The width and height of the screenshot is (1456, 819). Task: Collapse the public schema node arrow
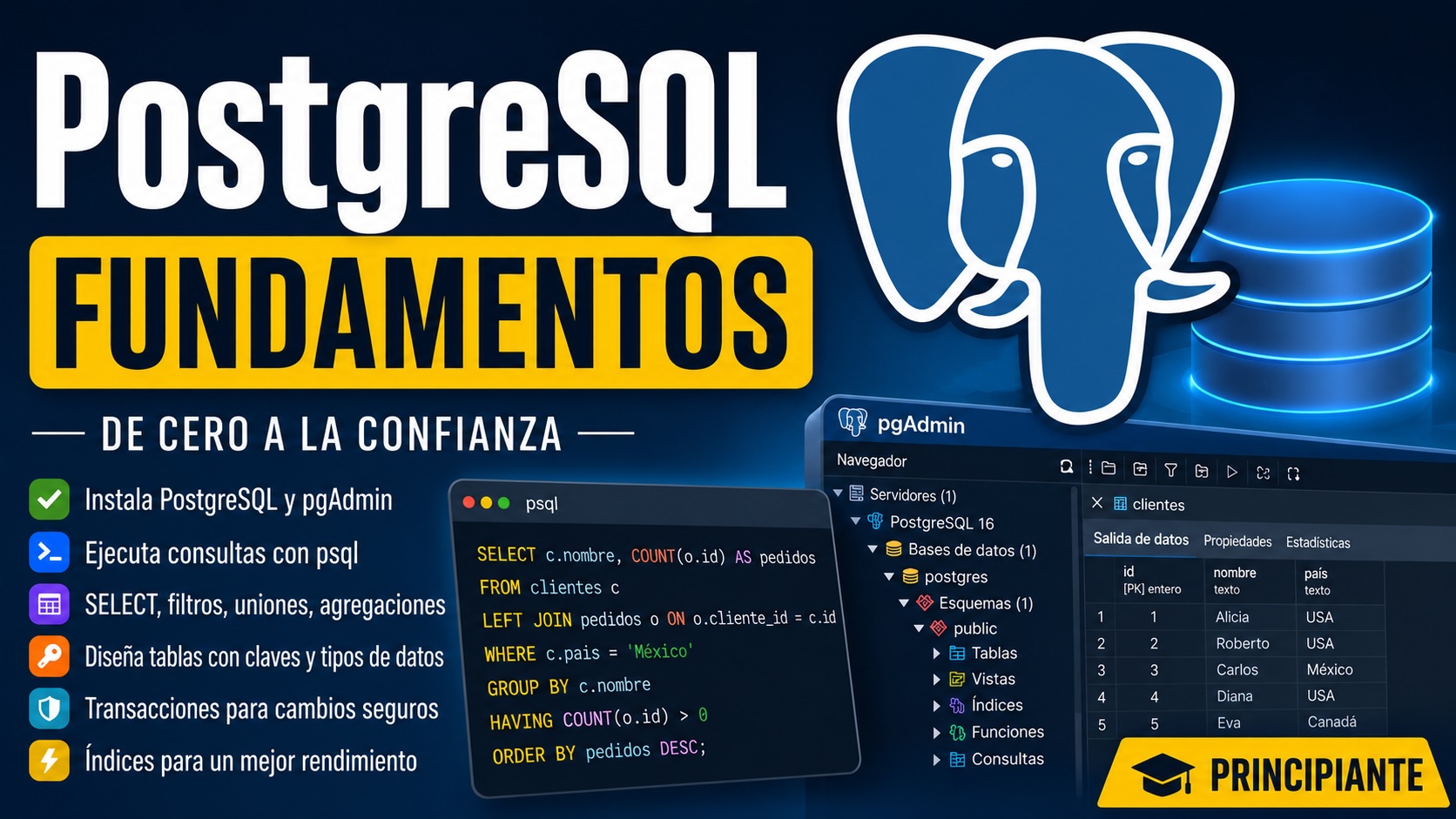(919, 628)
